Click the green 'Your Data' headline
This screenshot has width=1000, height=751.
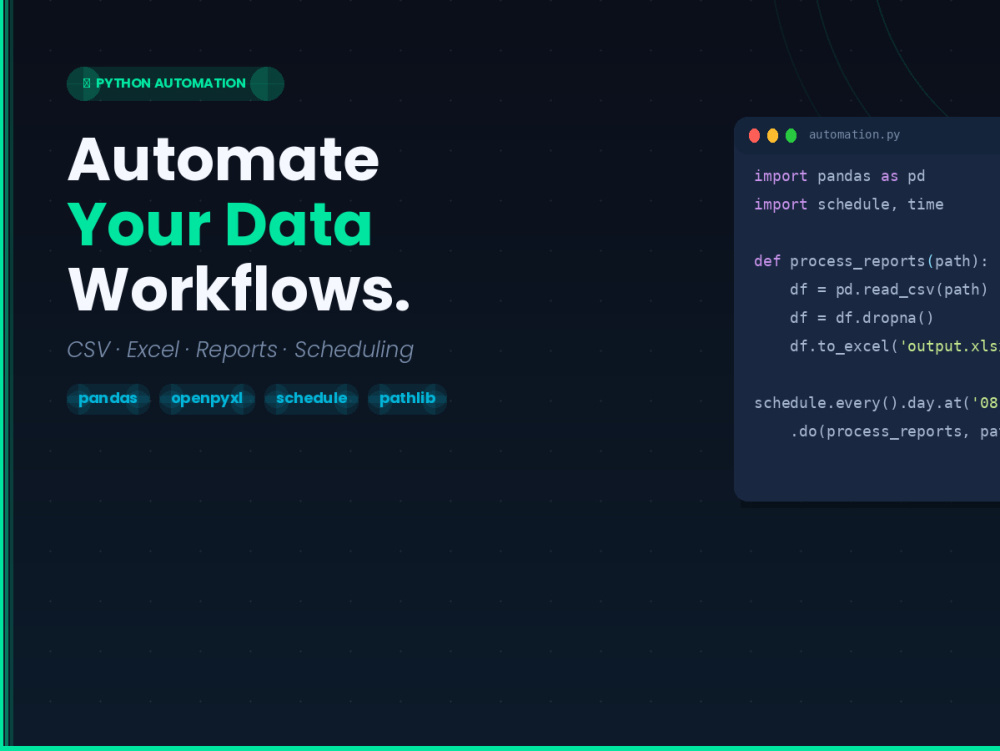(x=220, y=224)
